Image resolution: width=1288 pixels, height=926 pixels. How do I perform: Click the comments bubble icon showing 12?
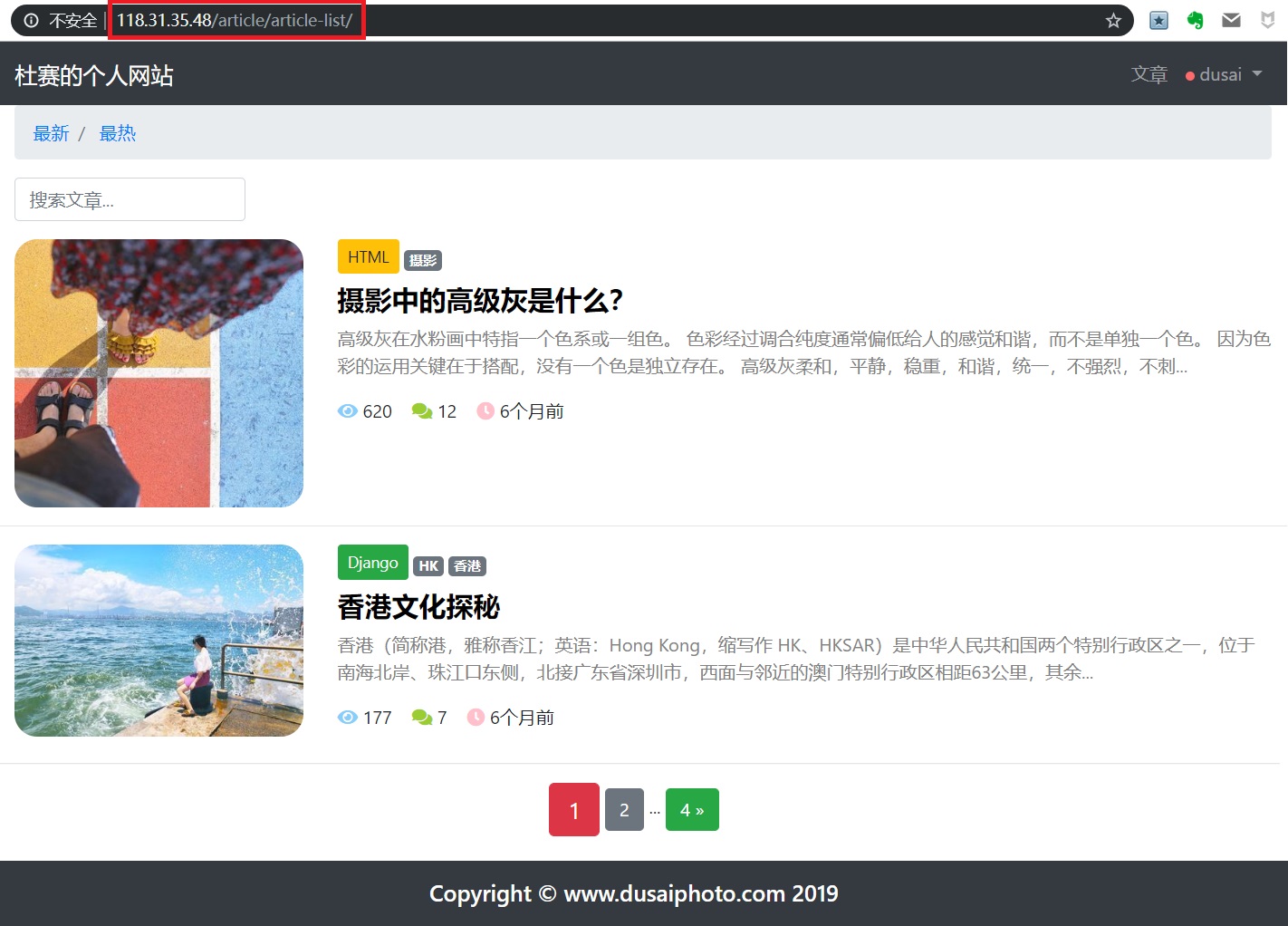pos(421,411)
